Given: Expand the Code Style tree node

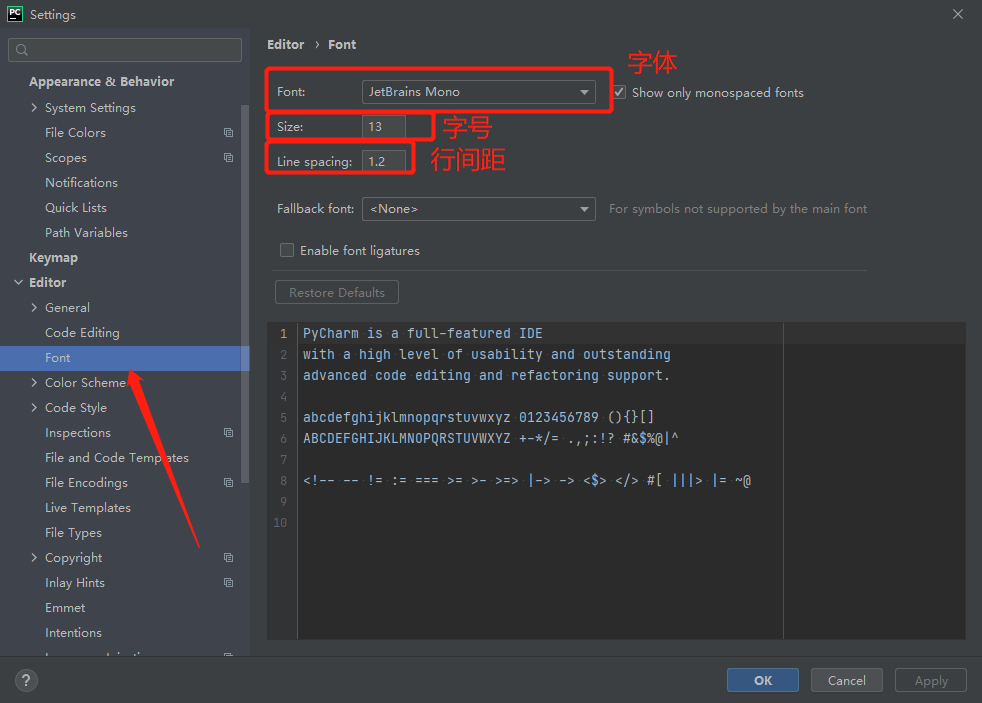Looking at the screenshot, I should point(34,408).
